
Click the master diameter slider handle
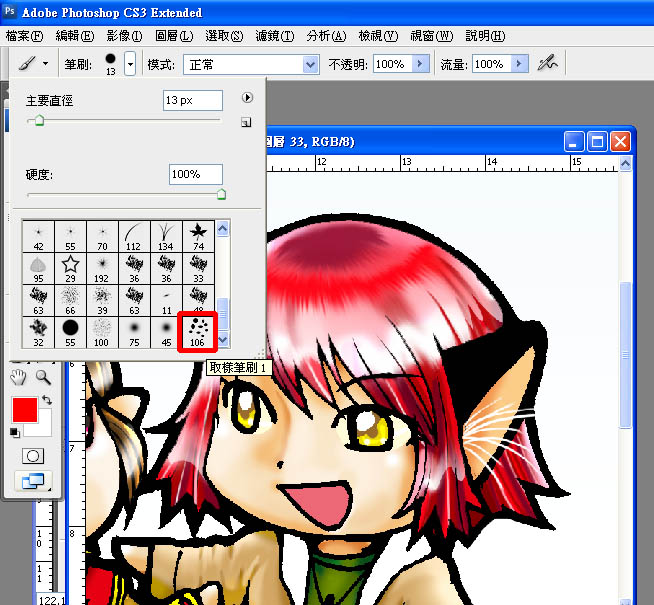(x=39, y=120)
